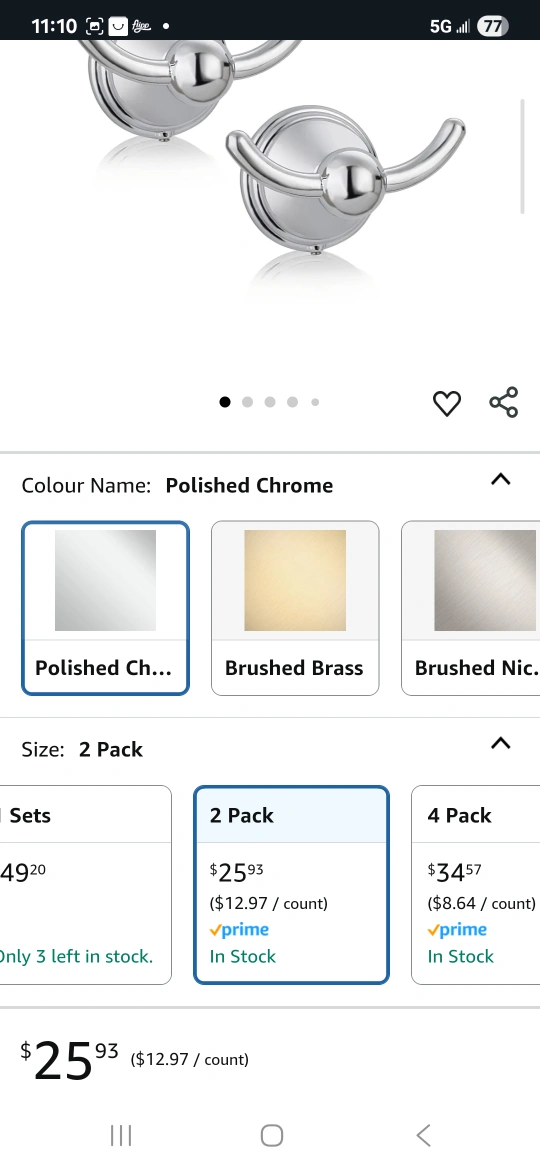540x1170 pixels.
Task: Select the 4 Pack size option
Action: [476, 885]
